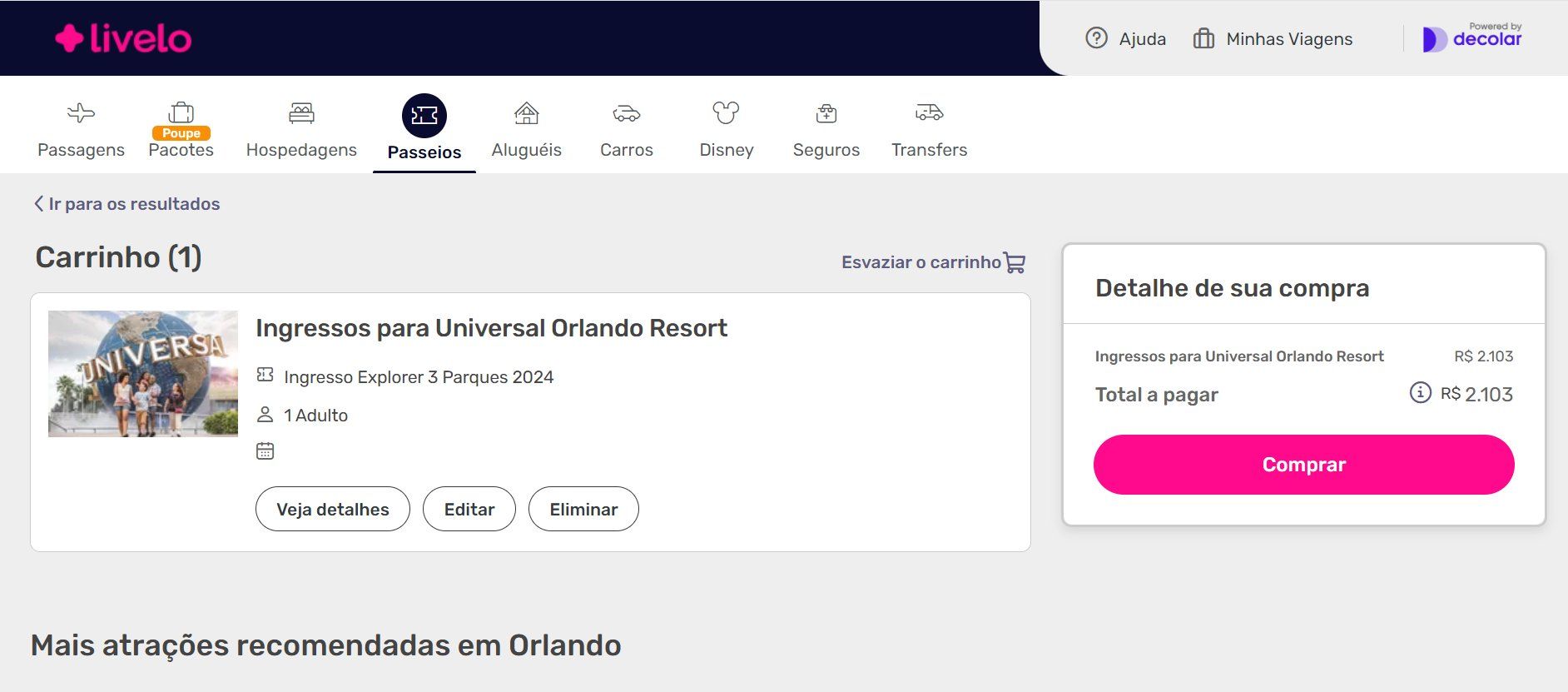Click the ticket icon beside Ingresso Explorer
This screenshot has width=1568, height=692.
[x=265, y=375]
